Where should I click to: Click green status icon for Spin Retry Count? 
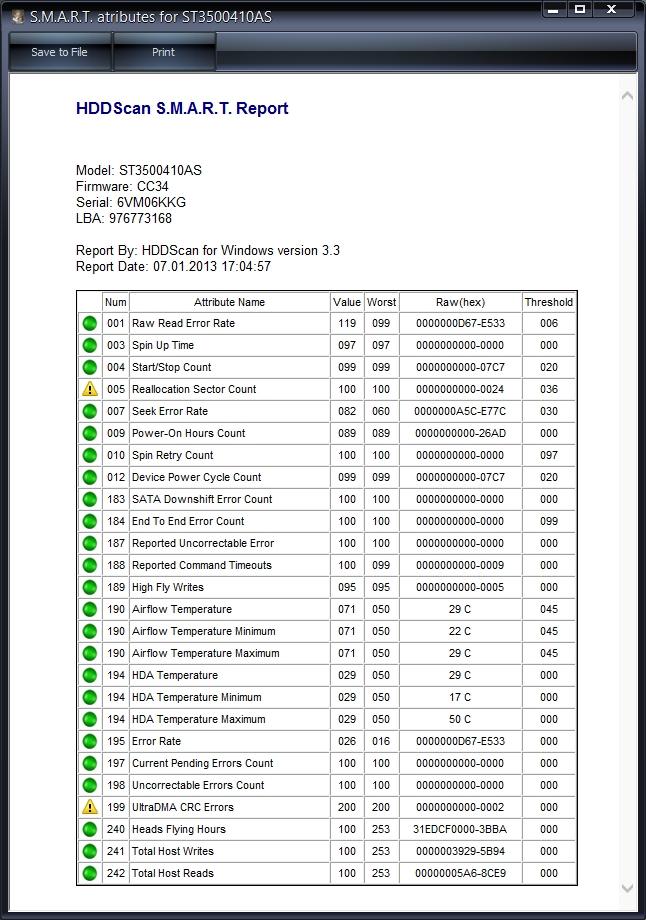tap(90, 455)
